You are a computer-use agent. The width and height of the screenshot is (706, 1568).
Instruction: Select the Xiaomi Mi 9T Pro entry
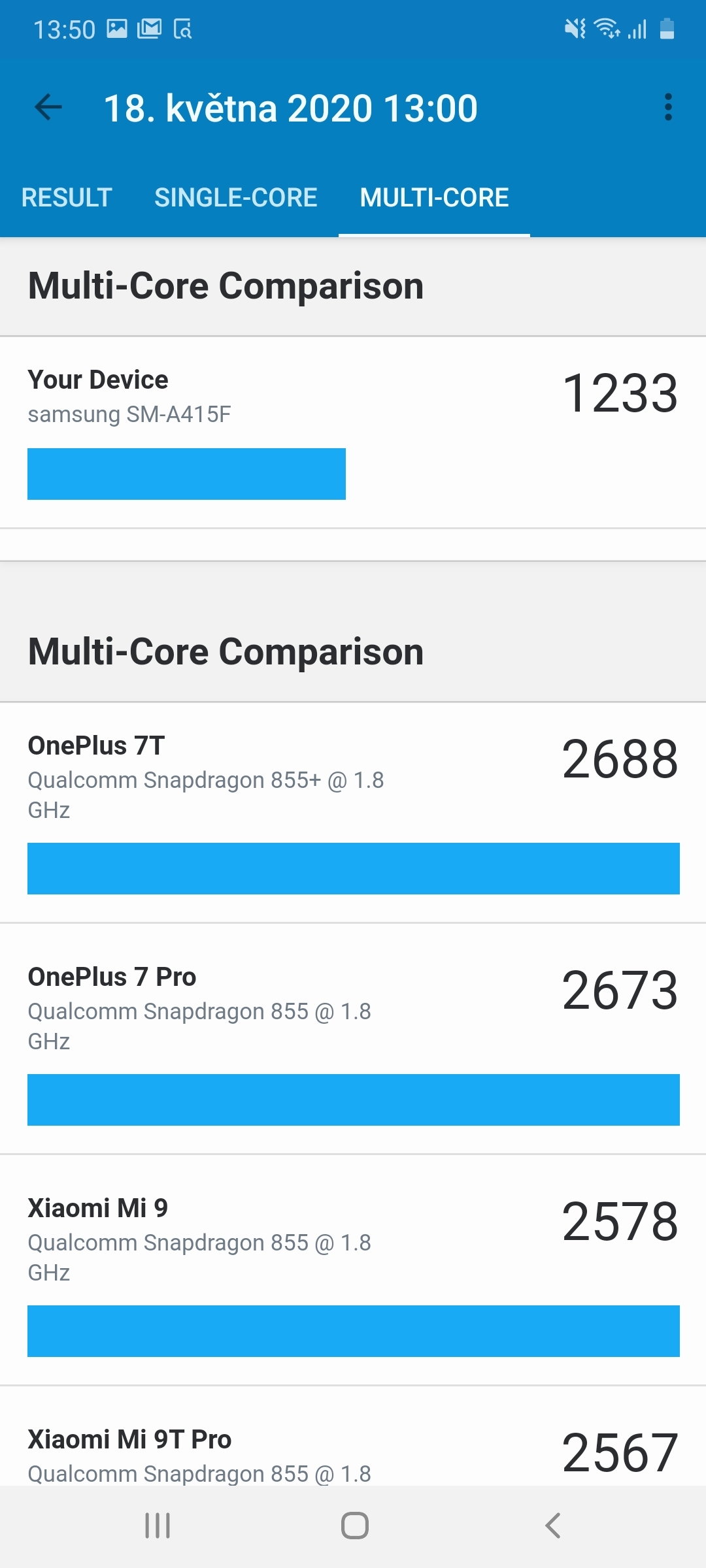[129, 1439]
